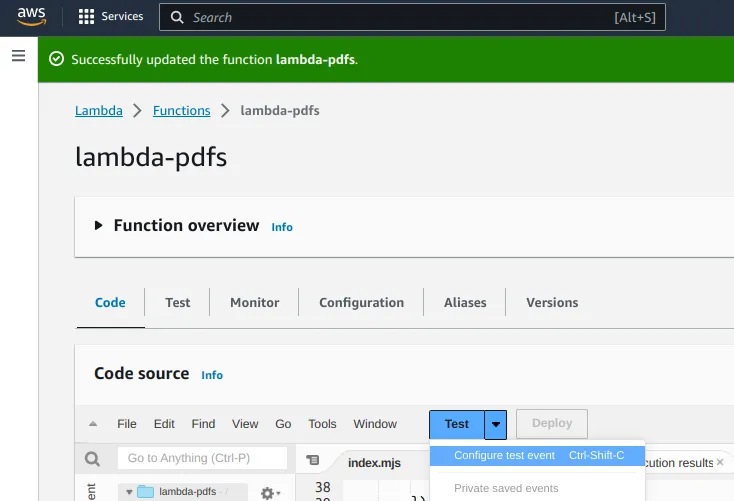Viewport: 734px width, 501px height.
Task: Select the index.mjs editor tab
Action: [374, 463]
